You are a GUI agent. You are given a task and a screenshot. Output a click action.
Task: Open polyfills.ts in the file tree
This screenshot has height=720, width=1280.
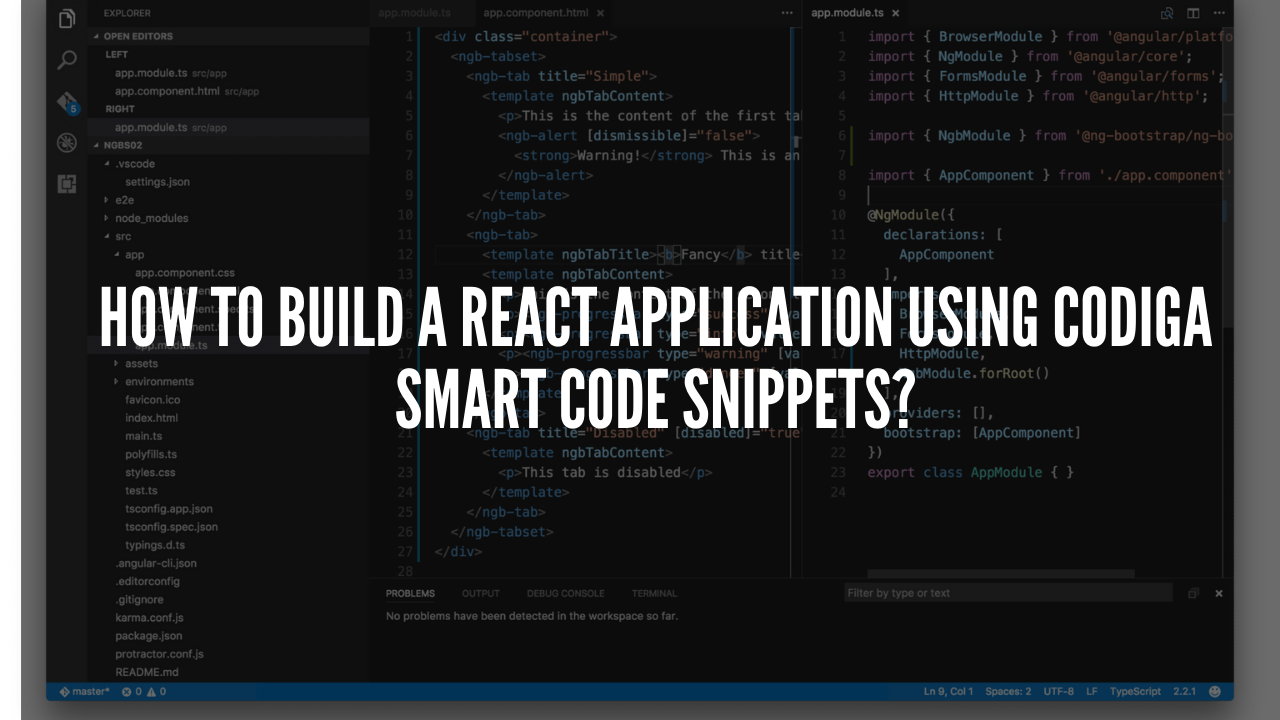(x=150, y=454)
